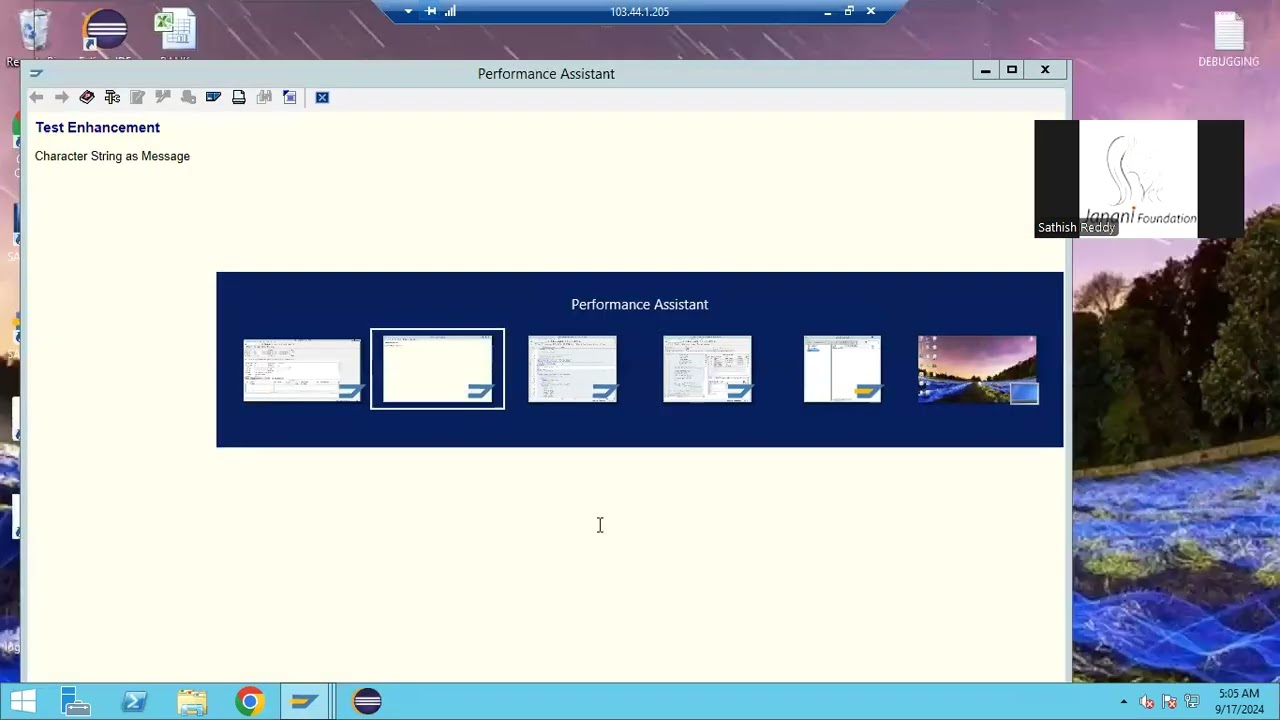Launch PowerShell from the taskbar

point(134,701)
